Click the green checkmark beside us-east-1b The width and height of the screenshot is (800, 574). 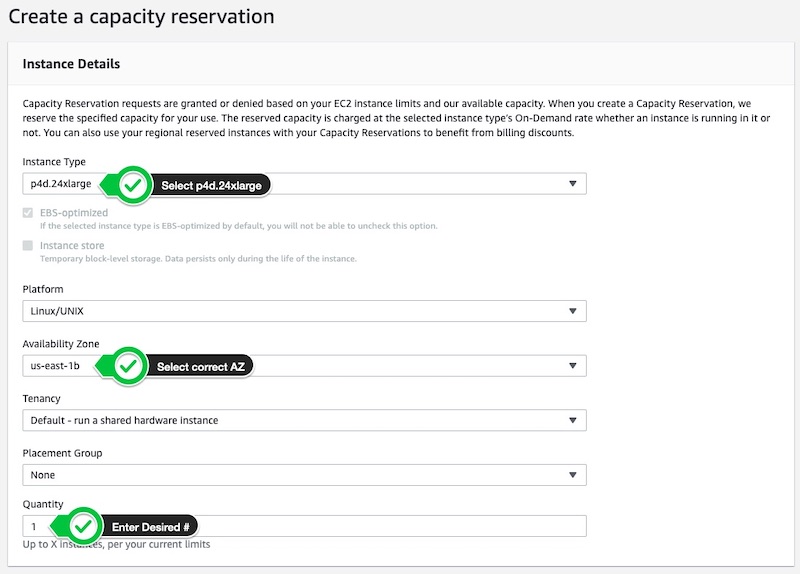pyautogui.click(x=127, y=367)
